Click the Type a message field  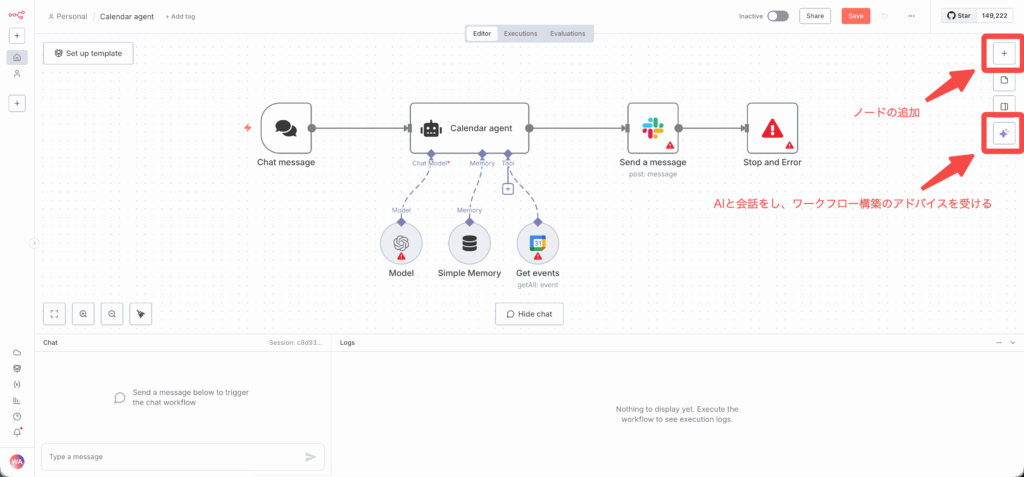(x=170, y=457)
